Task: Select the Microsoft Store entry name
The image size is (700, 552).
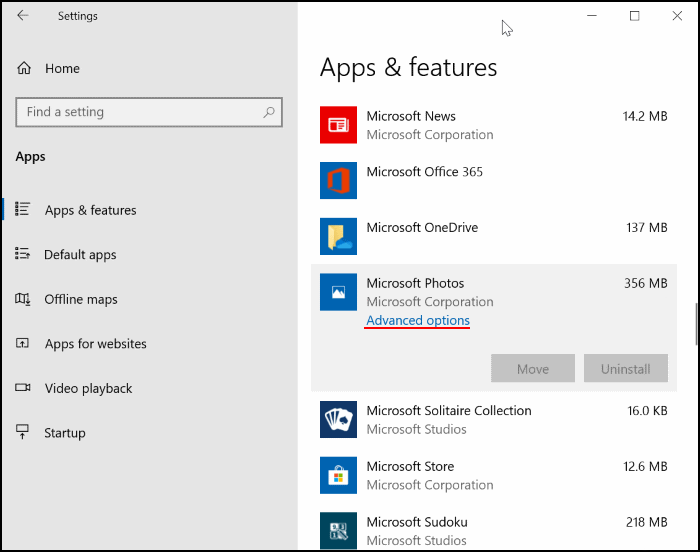Action: point(410,466)
